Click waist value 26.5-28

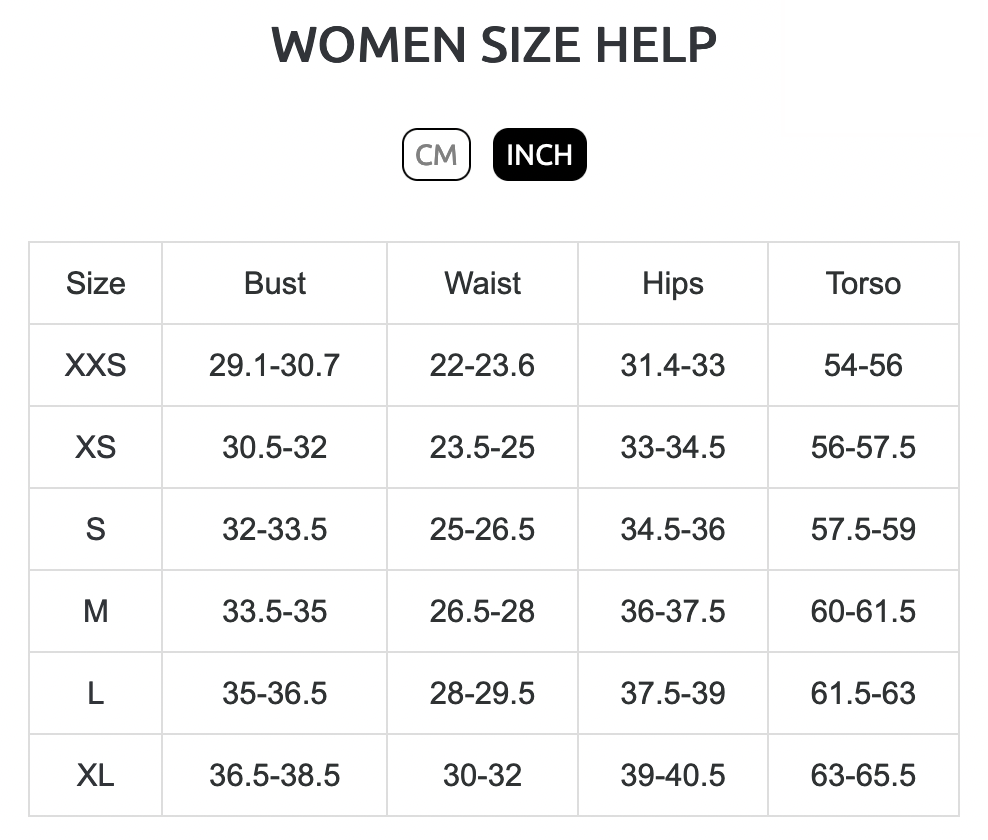coord(483,611)
